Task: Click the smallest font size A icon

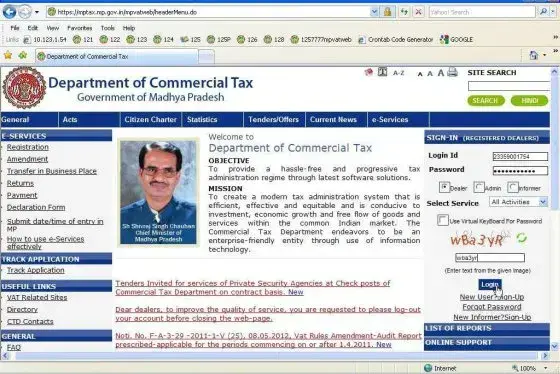Action: 420,74
